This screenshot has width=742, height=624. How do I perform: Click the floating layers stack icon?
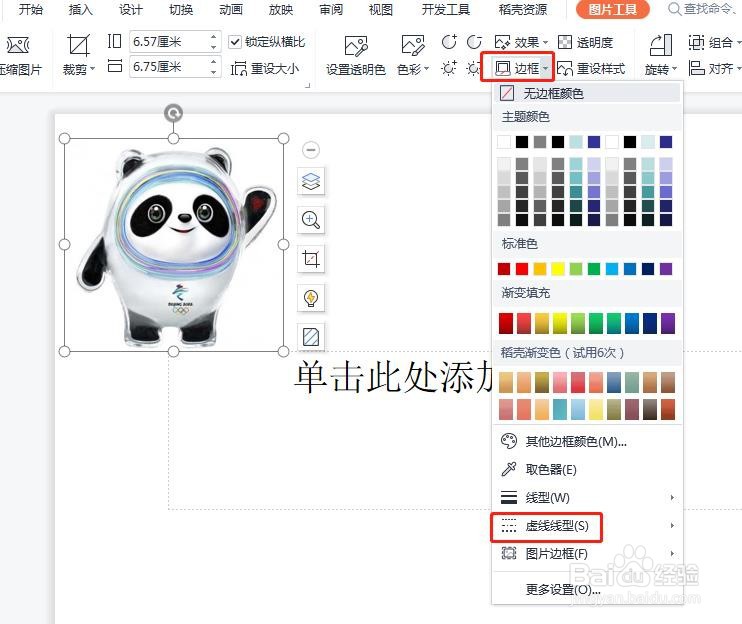(x=311, y=181)
